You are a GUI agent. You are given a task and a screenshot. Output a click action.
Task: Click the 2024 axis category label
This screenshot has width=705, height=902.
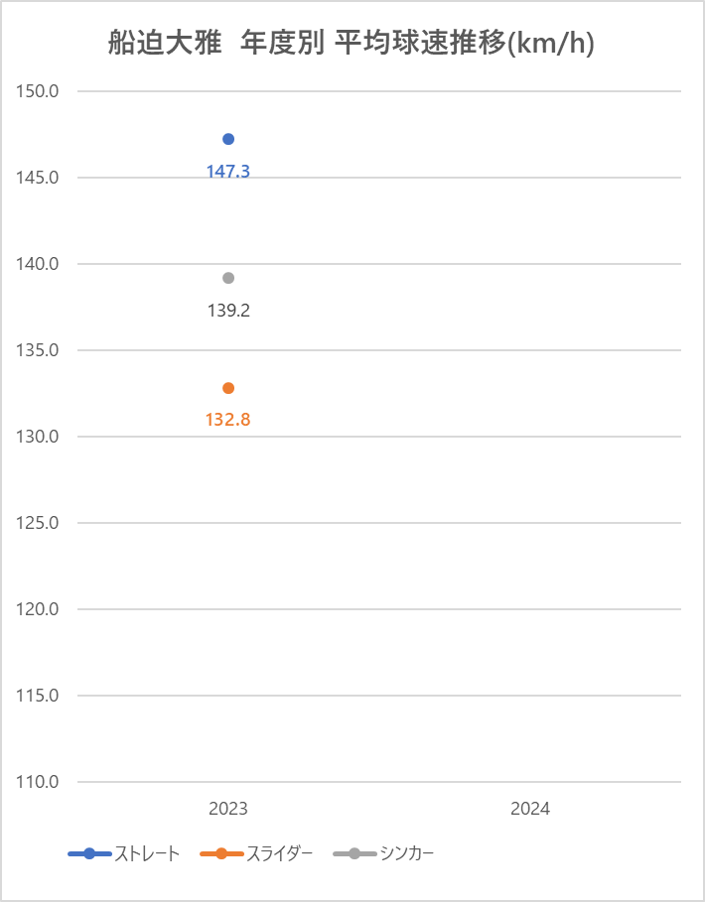(x=530, y=809)
